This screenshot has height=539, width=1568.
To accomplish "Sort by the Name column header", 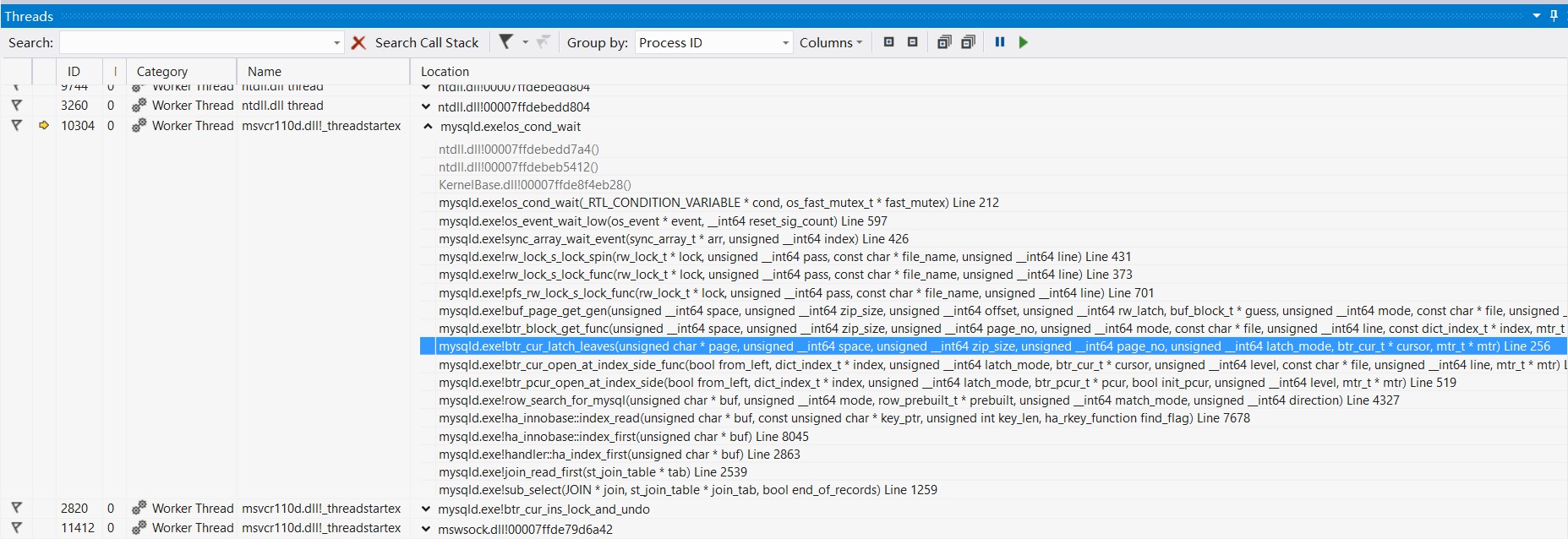I will (x=323, y=72).
